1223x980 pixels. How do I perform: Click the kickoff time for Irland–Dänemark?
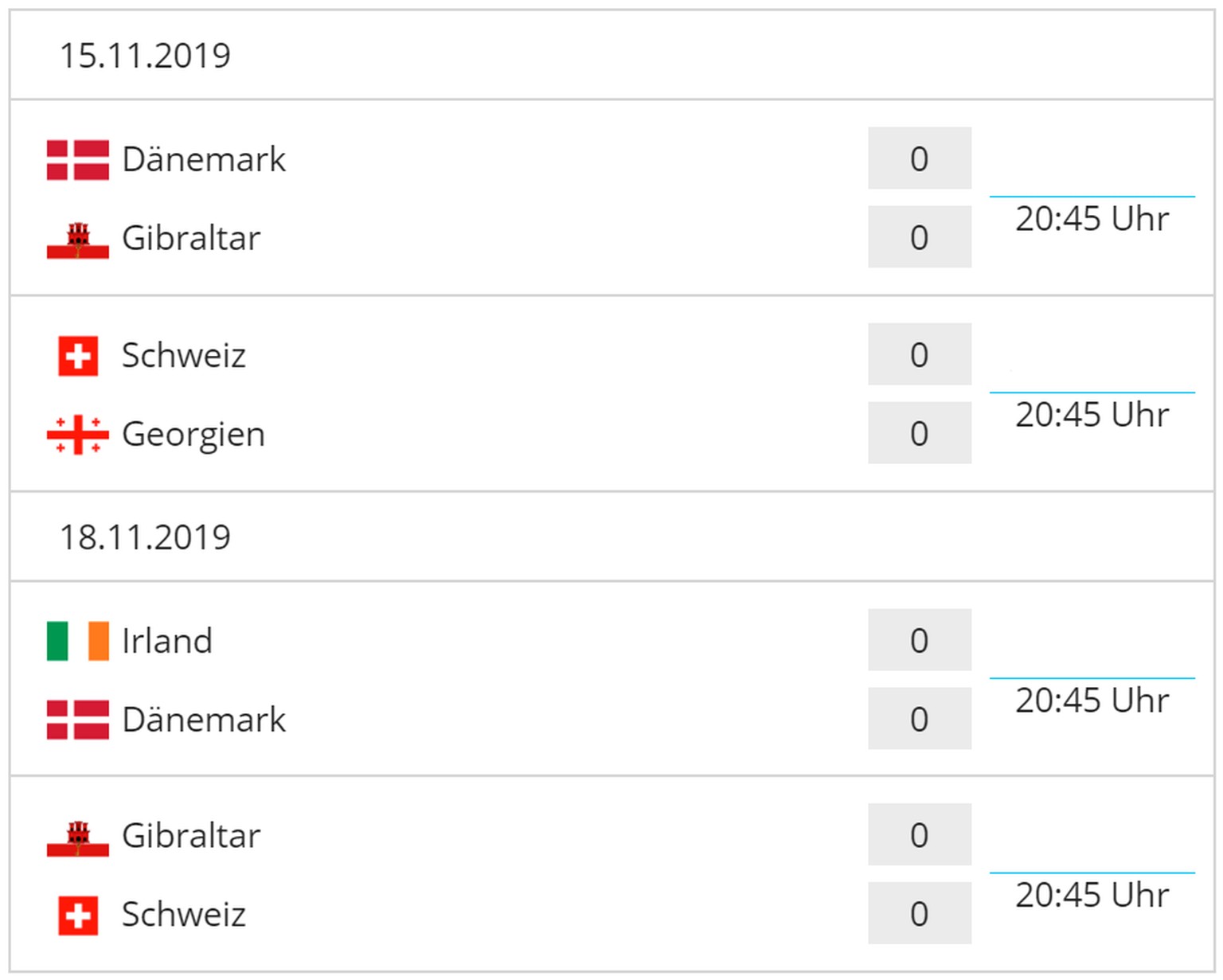[x=1092, y=701]
